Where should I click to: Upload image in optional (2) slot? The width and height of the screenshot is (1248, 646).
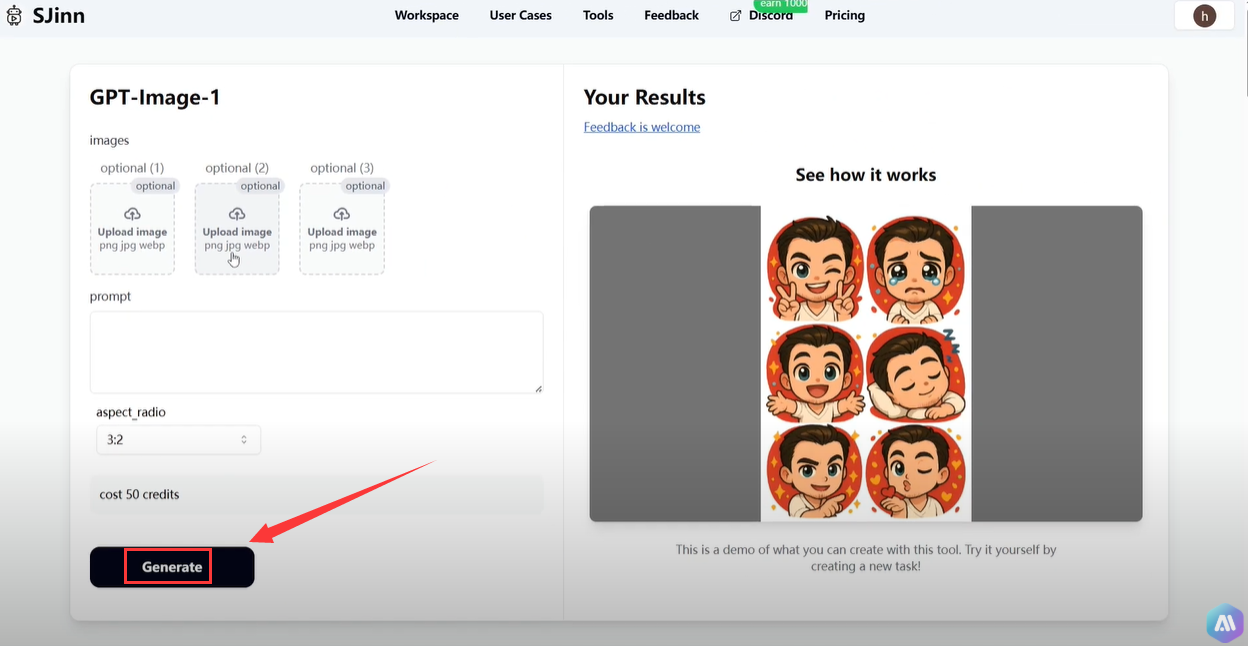click(x=237, y=228)
